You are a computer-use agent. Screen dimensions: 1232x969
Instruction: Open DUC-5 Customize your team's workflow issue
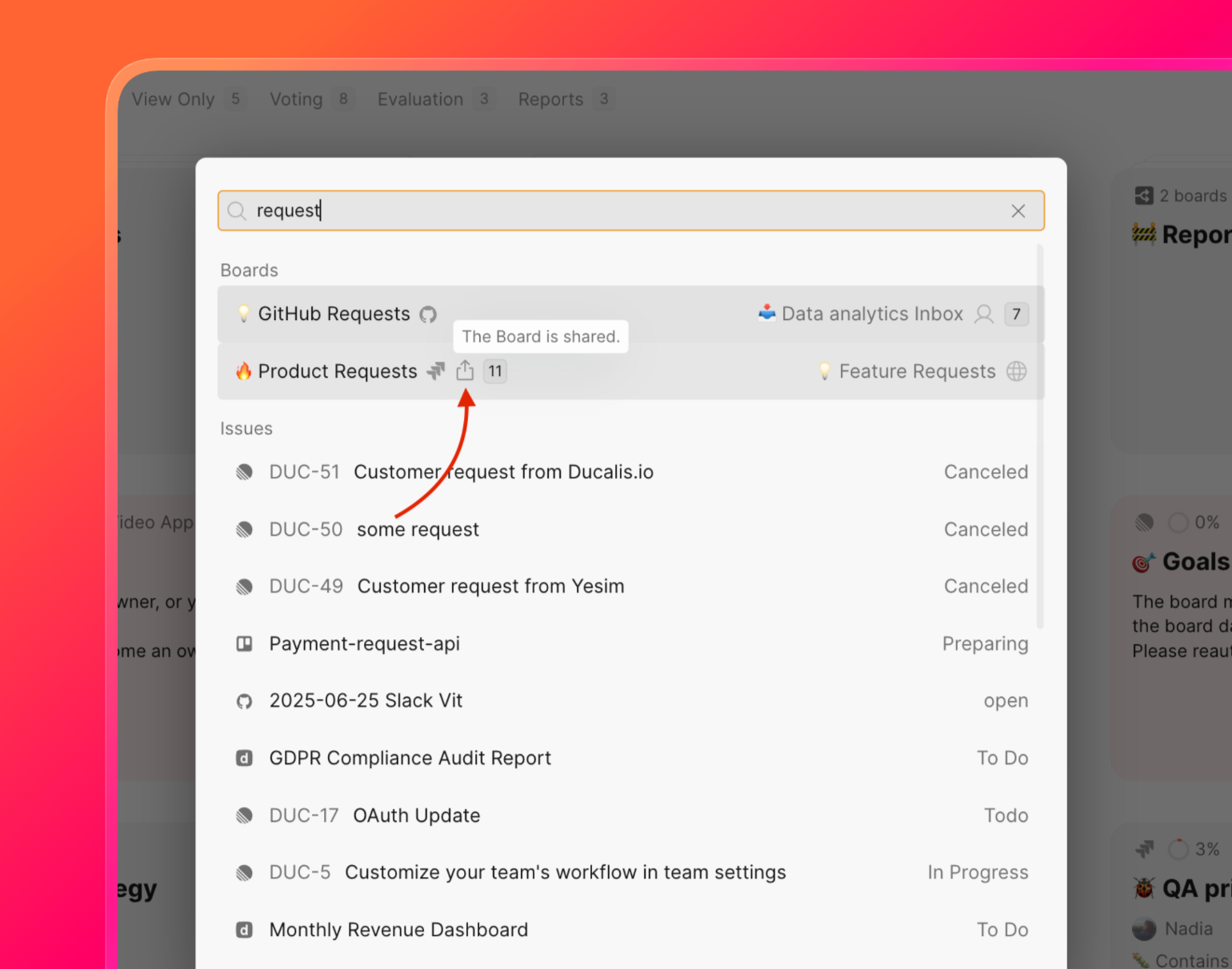pos(630,873)
